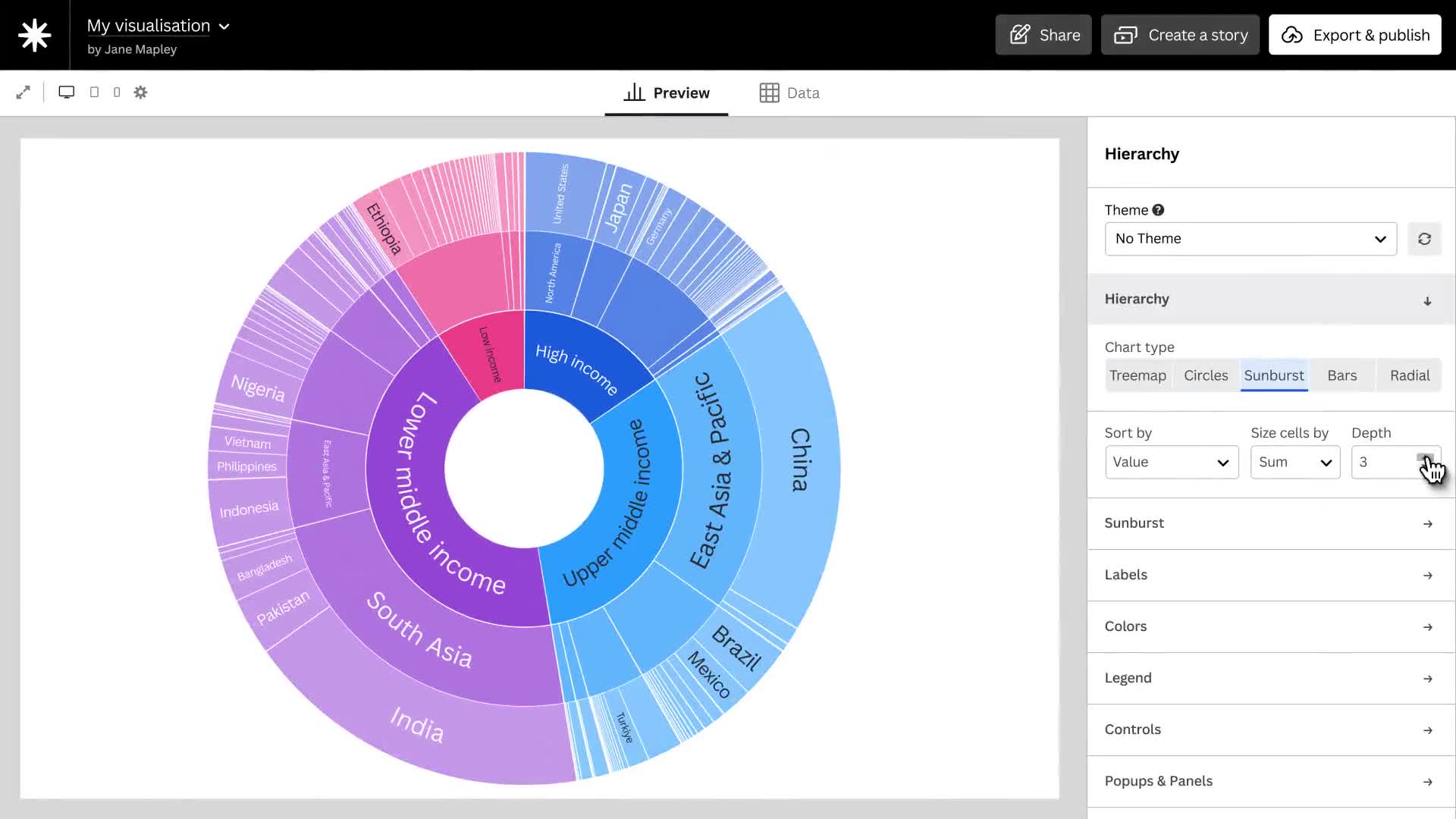Open the Sort by Value dropdown
The height and width of the screenshot is (819, 1456).
1171,462
